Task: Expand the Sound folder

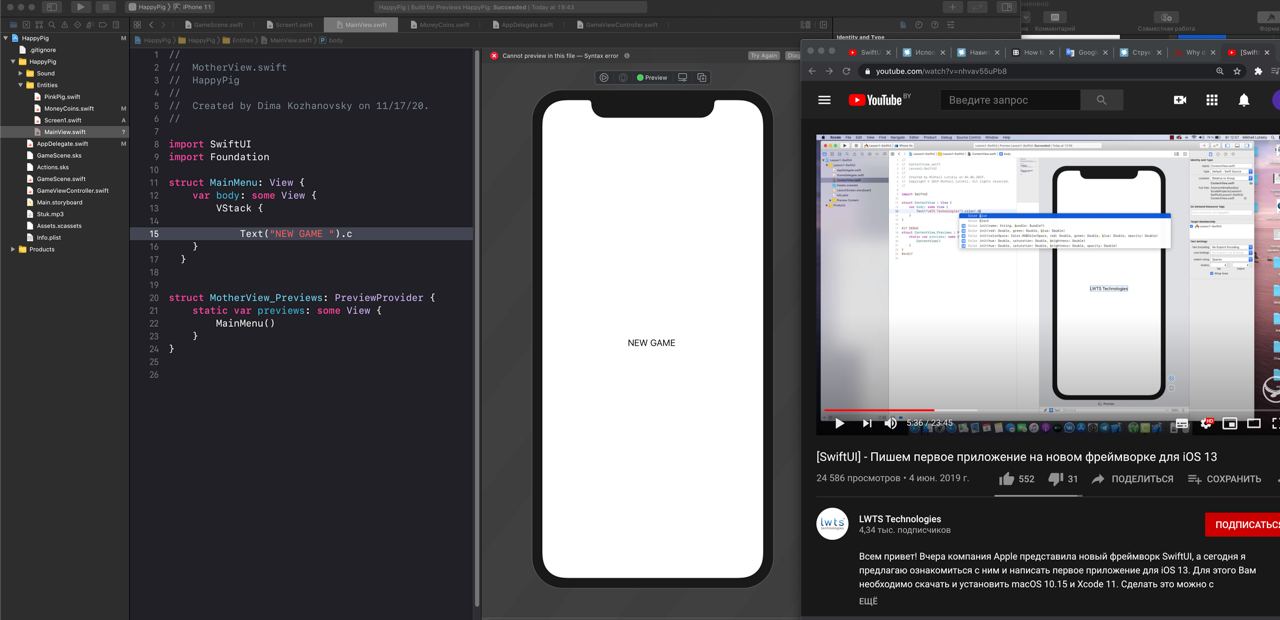Action: pos(21,73)
